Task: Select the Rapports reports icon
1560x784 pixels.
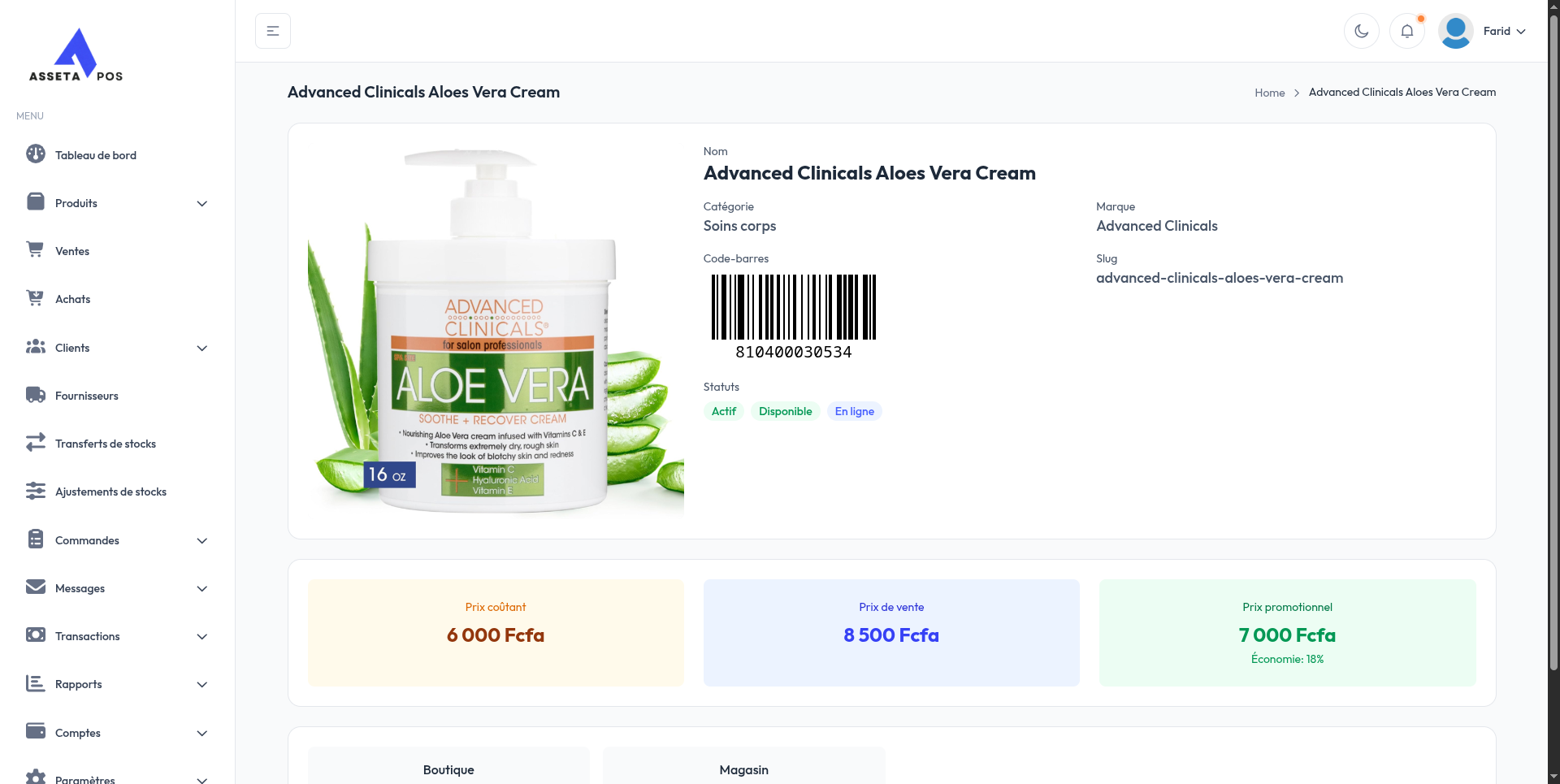Action: pos(36,682)
